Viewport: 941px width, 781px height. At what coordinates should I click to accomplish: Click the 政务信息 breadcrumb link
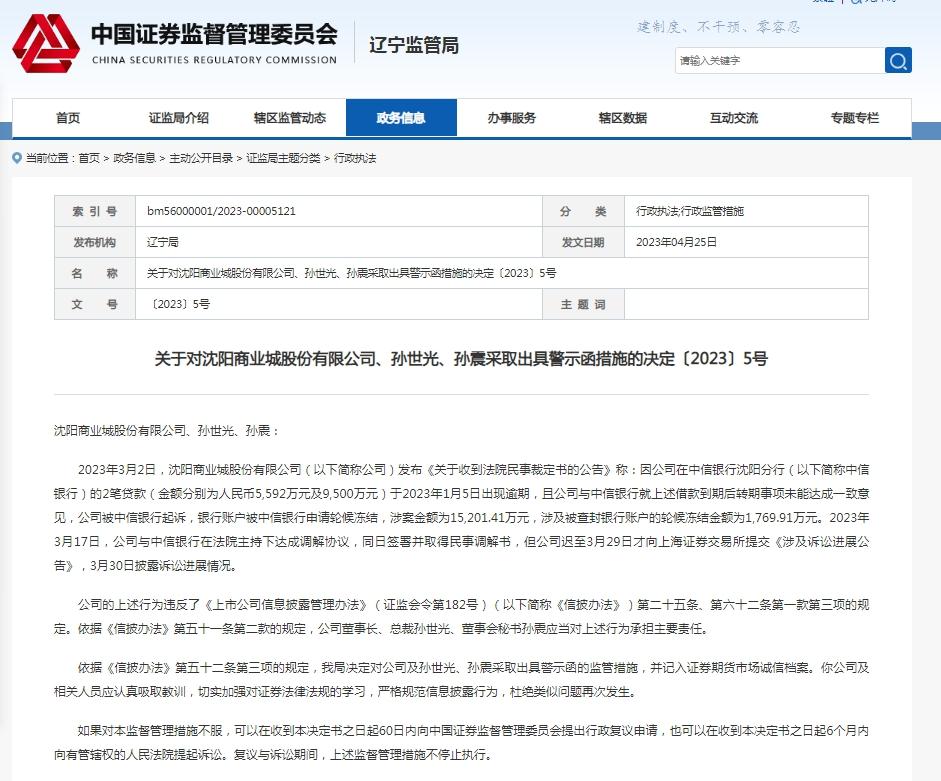coord(134,158)
